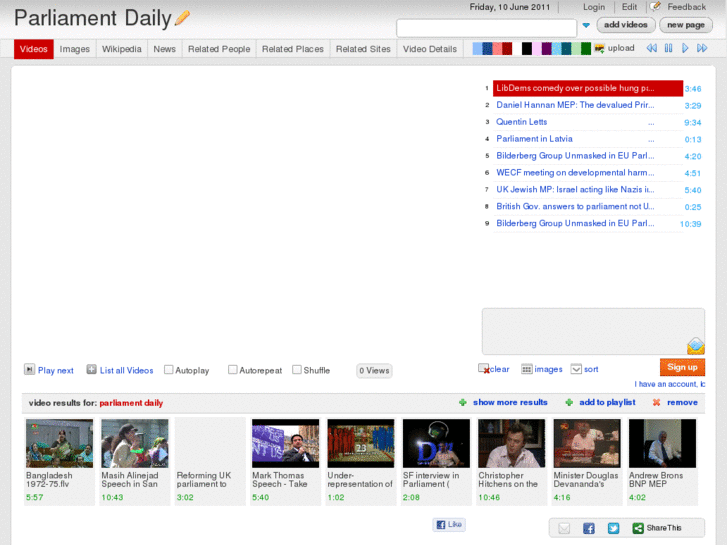The image size is (727, 545).
Task: Pick the black theme swatch
Action: (527, 48)
